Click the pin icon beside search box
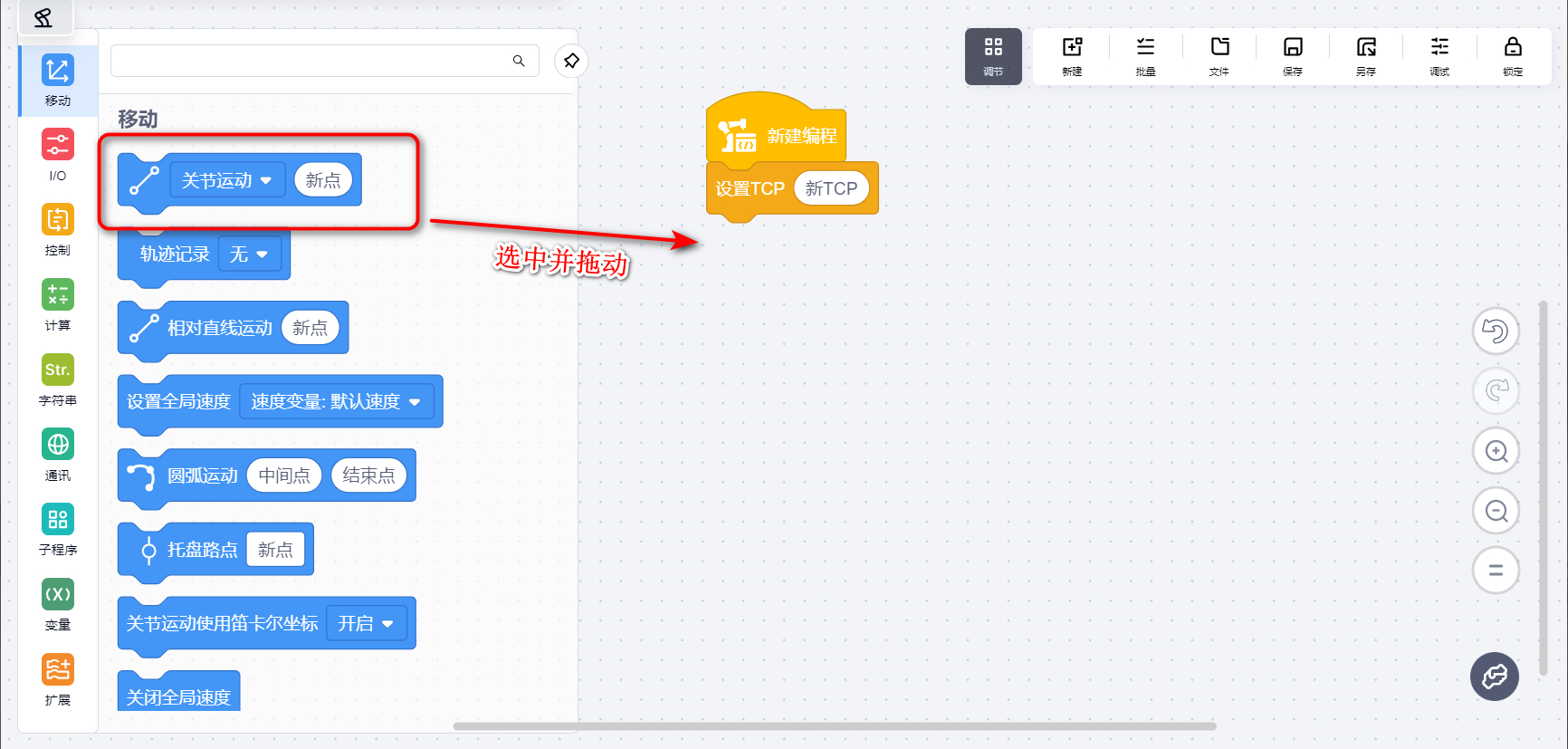The width and height of the screenshot is (1568, 749). click(x=571, y=61)
